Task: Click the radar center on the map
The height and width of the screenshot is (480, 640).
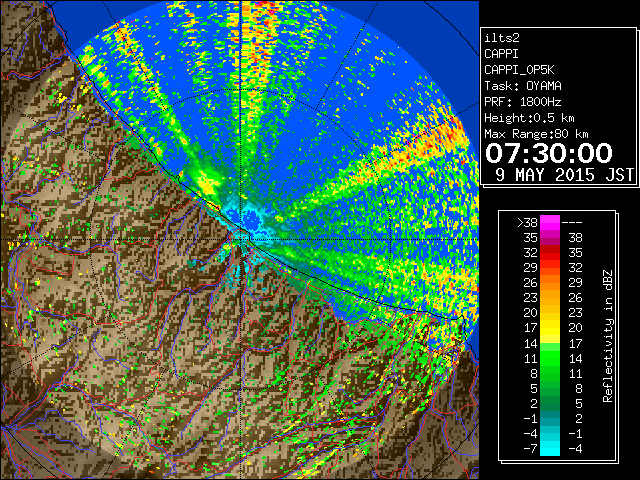Action: (242, 239)
